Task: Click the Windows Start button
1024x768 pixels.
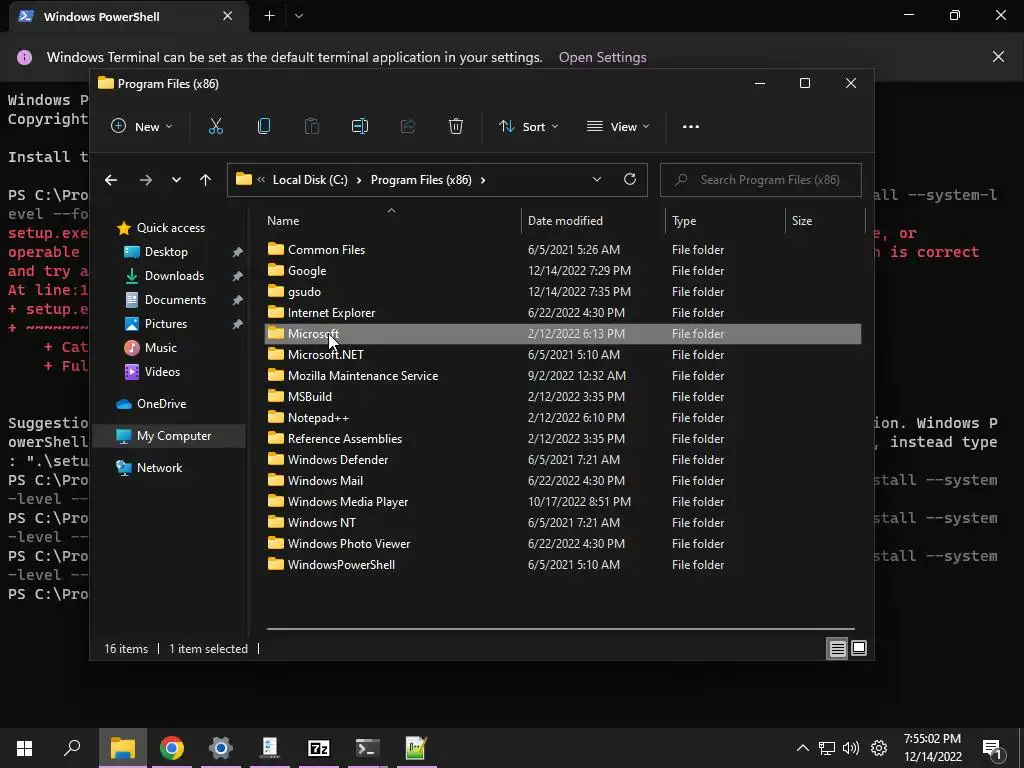Action: pos(24,748)
